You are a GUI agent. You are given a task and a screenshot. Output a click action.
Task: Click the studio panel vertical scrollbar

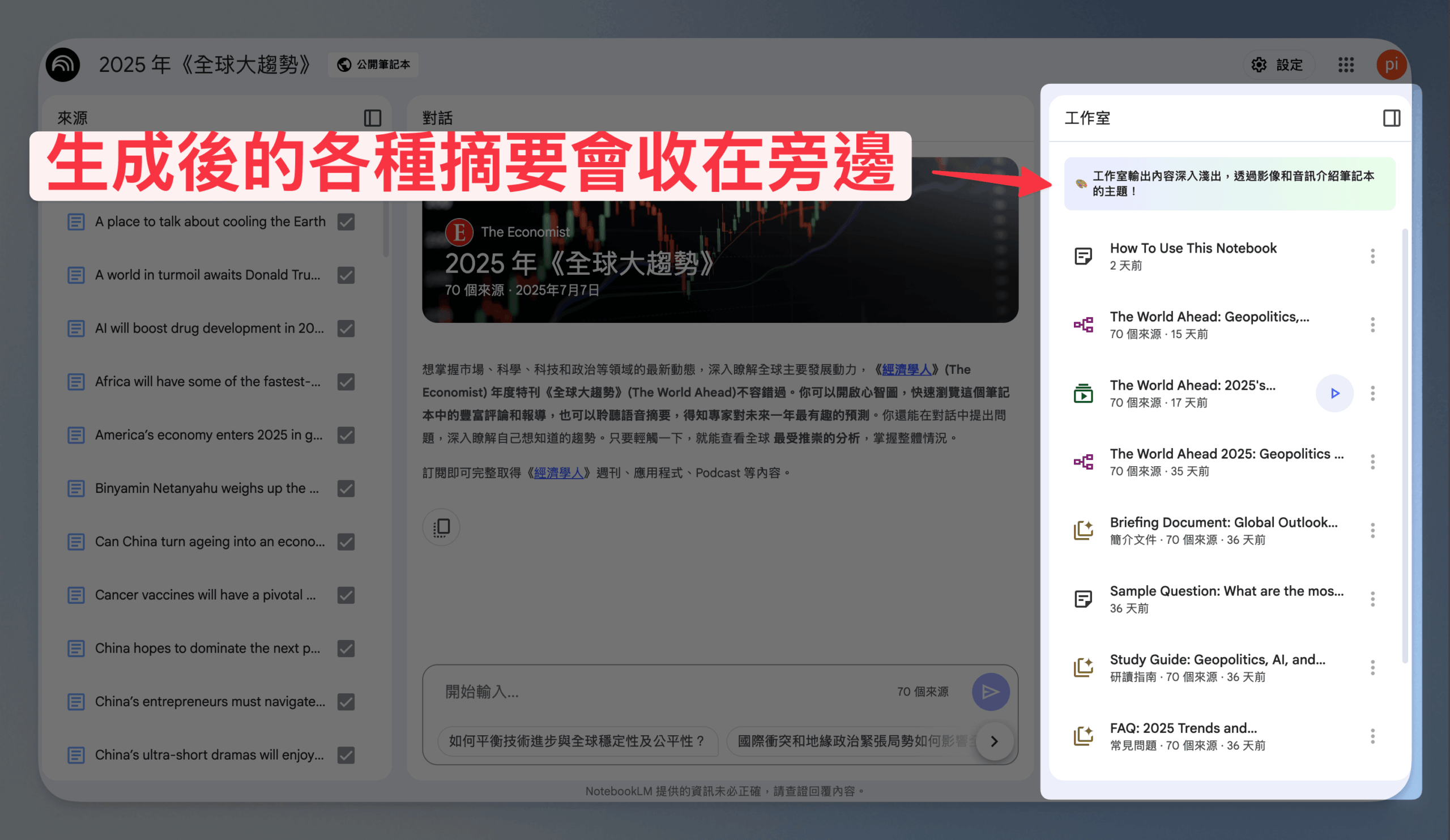[1405, 446]
